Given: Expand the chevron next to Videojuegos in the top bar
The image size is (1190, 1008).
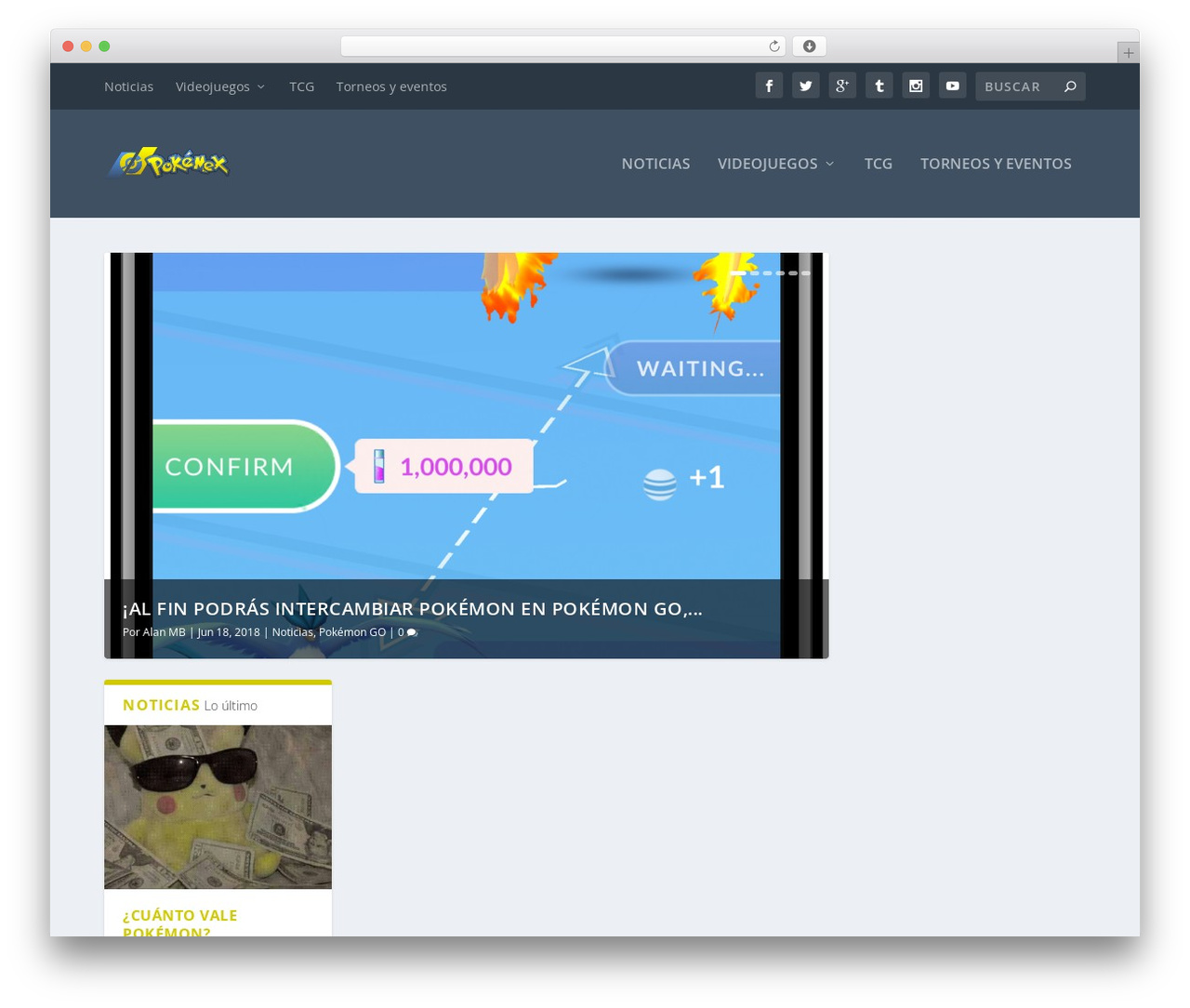Looking at the screenshot, I should click(261, 86).
